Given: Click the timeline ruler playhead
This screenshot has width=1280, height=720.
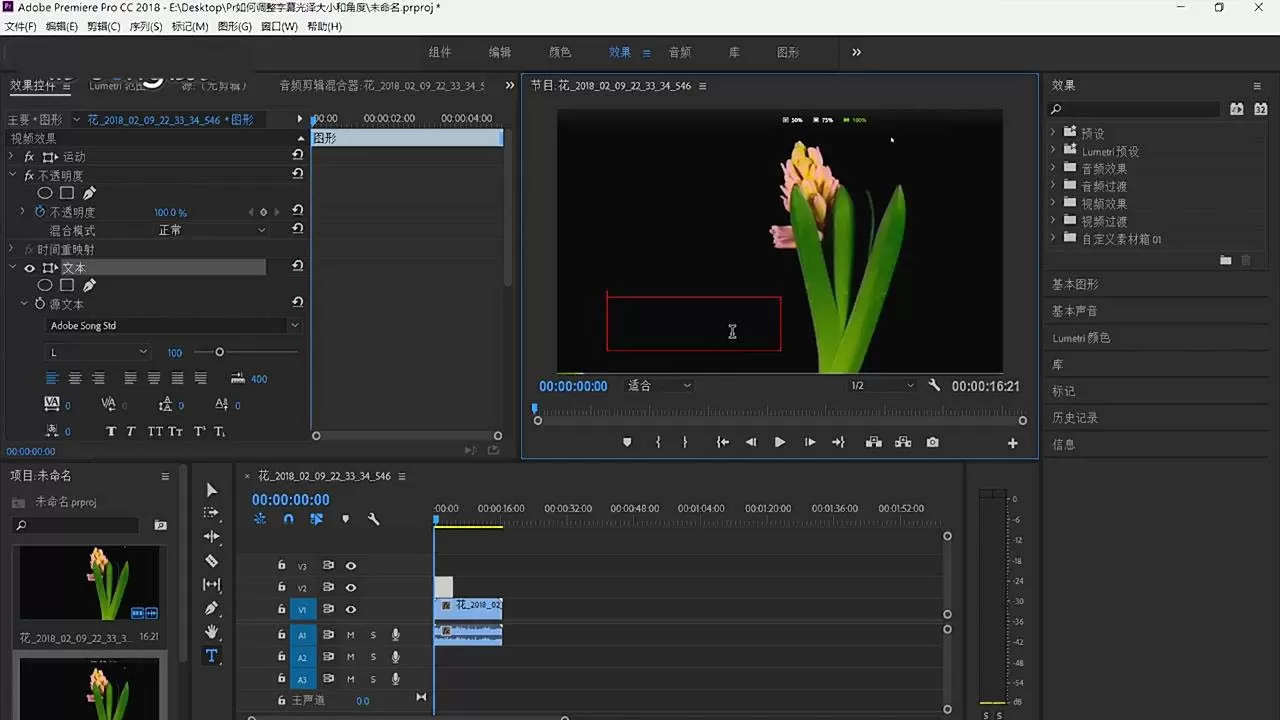Looking at the screenshot, I should 436,519.
